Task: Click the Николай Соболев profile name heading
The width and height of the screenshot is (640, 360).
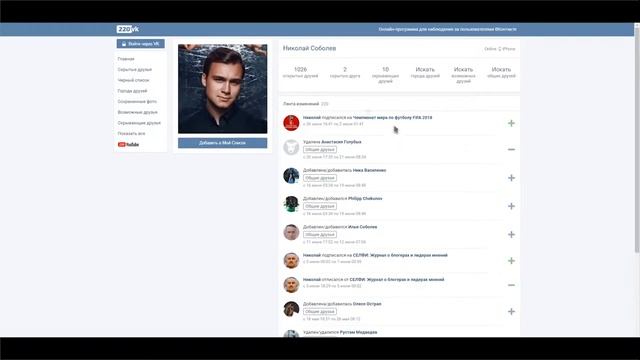Action: [x=309, y=48]
